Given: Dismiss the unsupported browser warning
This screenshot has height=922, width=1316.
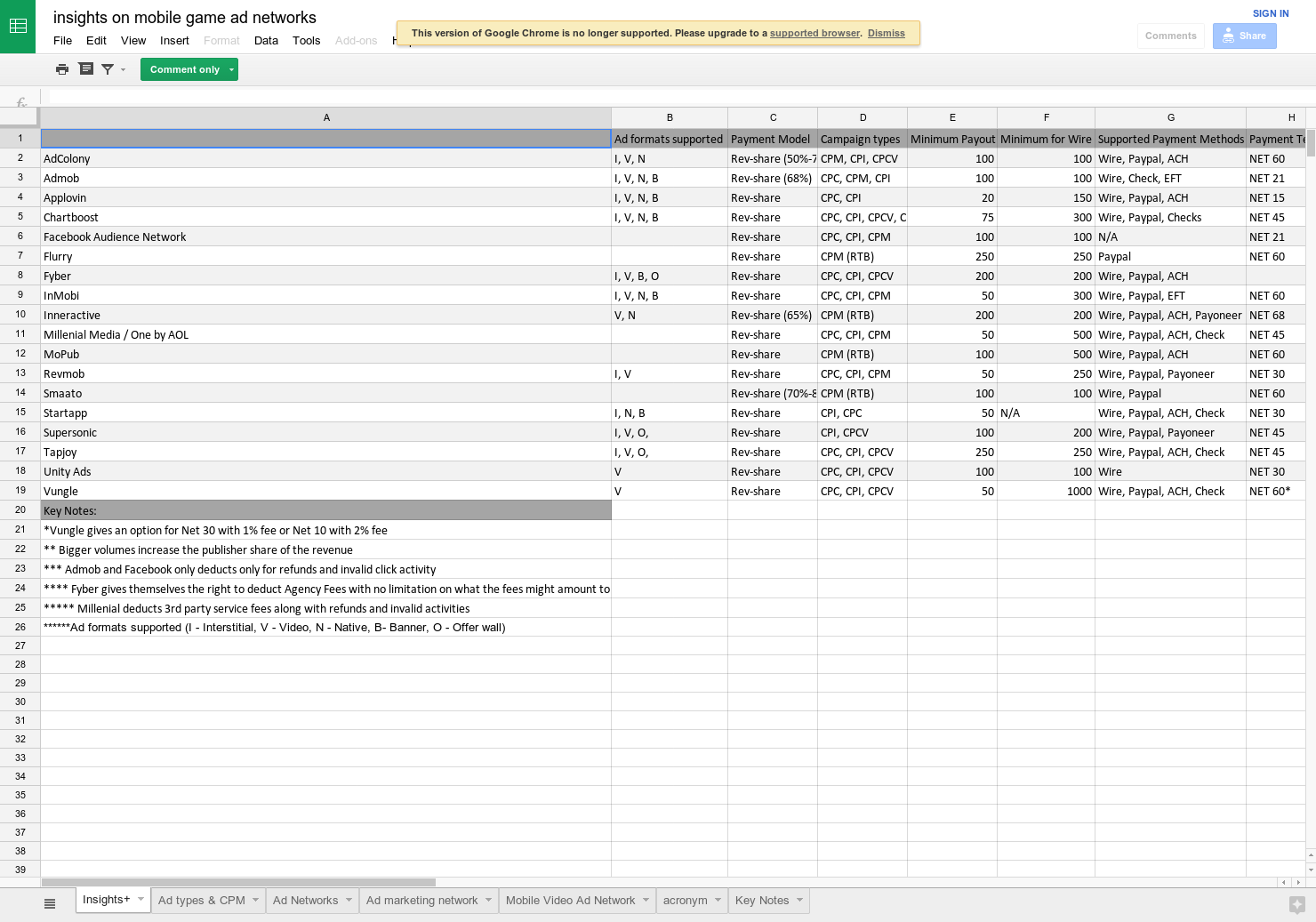Looking at the screenshot, I should tap(886, 33).
